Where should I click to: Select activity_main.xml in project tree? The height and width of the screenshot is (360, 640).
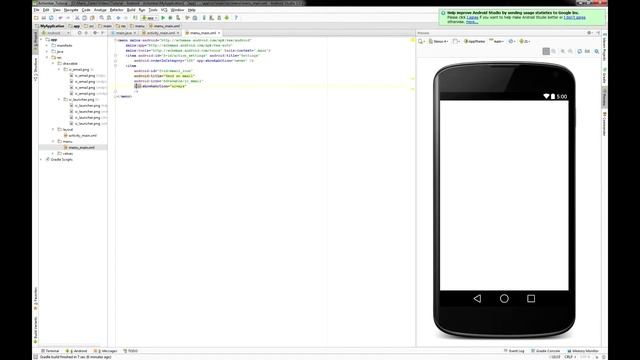pos(80,136)
